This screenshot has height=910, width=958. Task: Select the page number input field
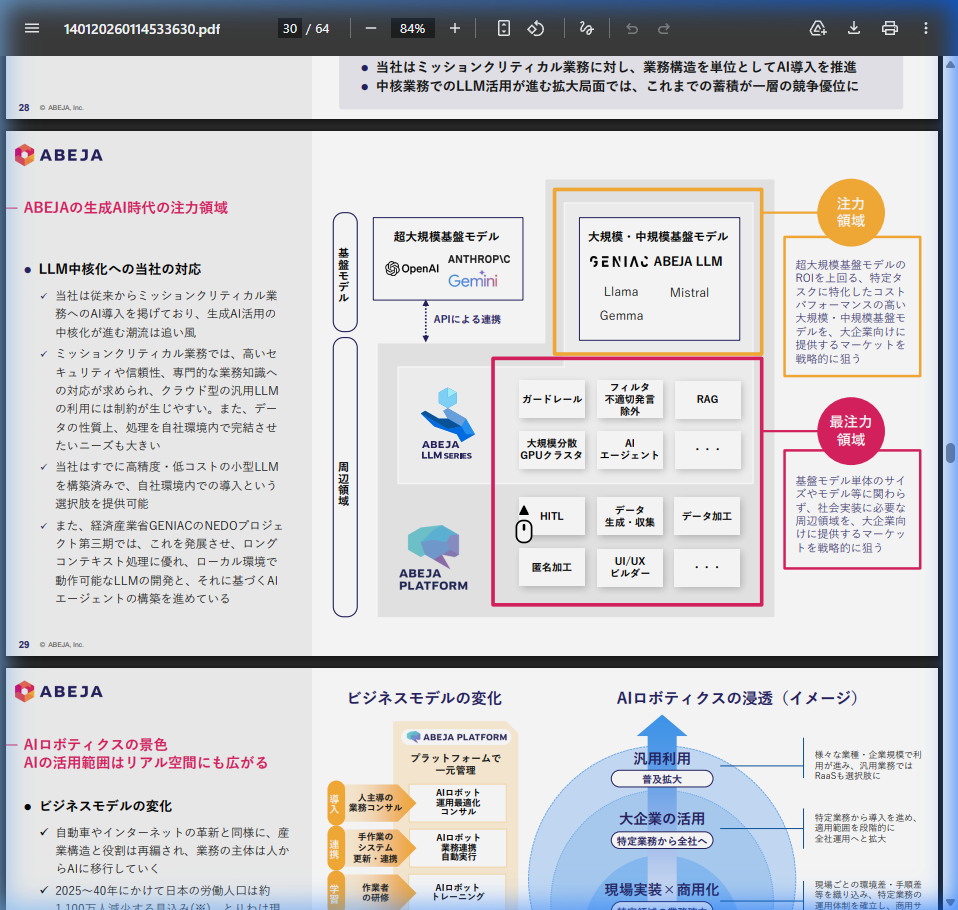(x=289, y=28)
